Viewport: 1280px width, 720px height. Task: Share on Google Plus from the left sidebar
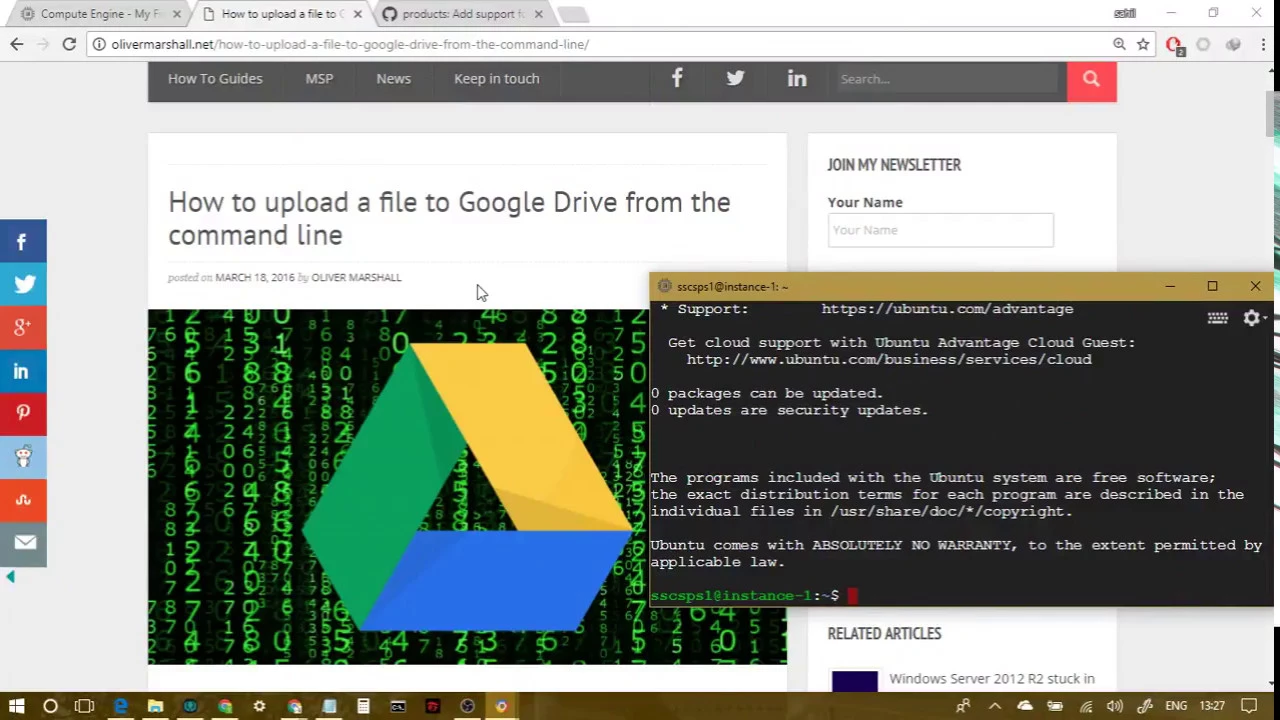pyautogui.click(x=23, y=328)
